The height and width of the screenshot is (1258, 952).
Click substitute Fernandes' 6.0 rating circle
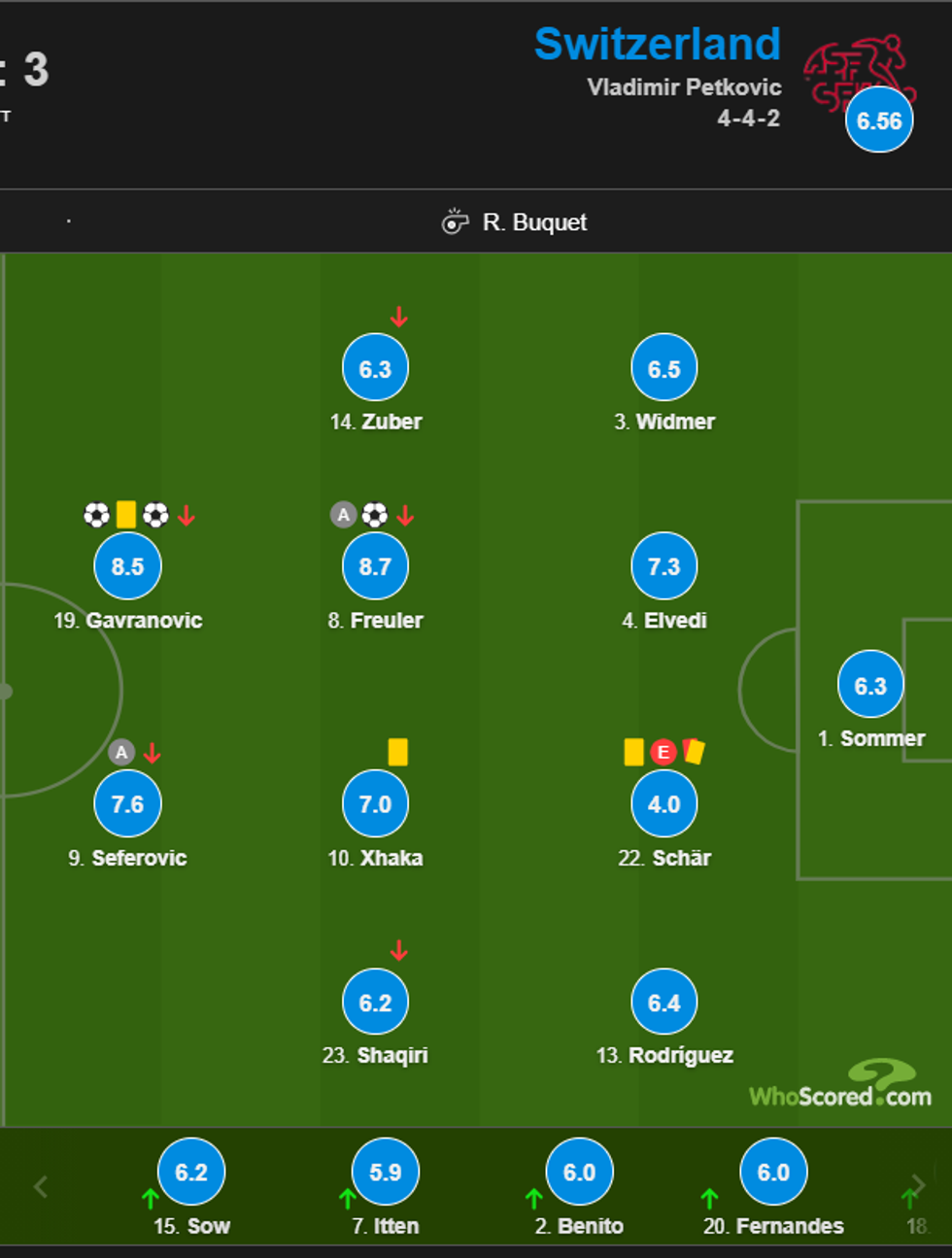(773, 1173)
